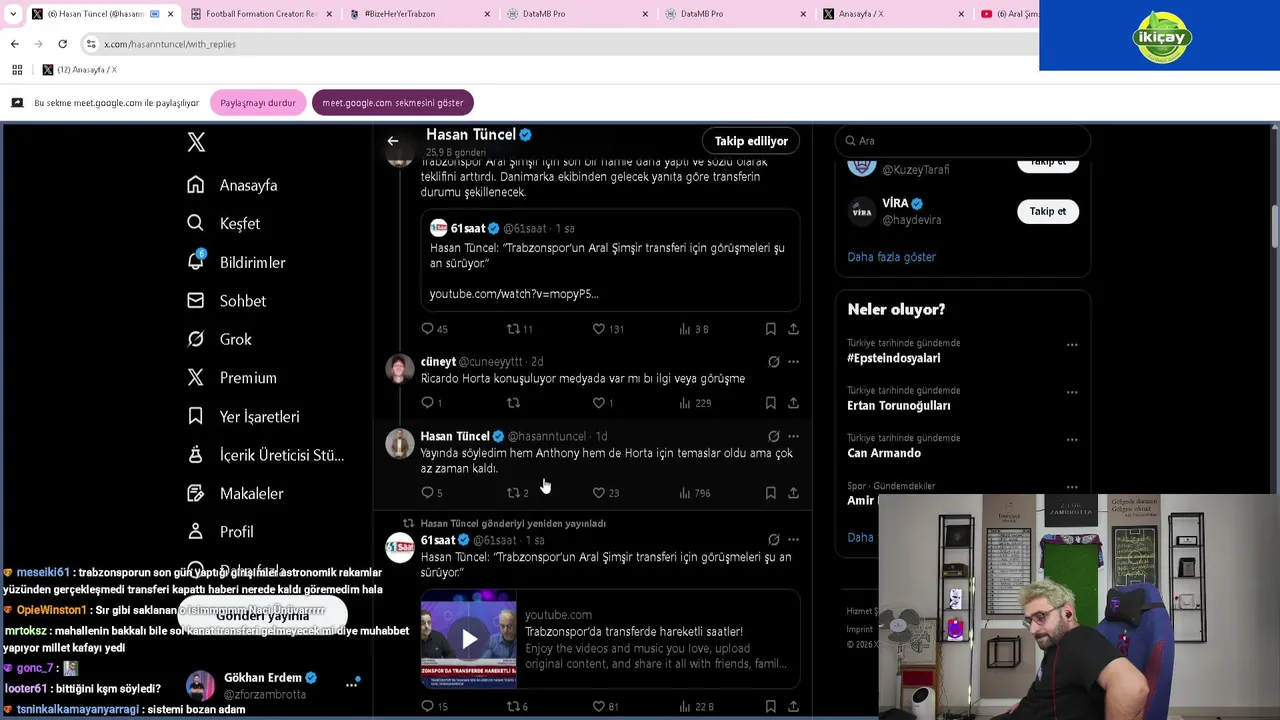
Task: Open account menu dots beside Gökhan Erdem
Action: 351,685
